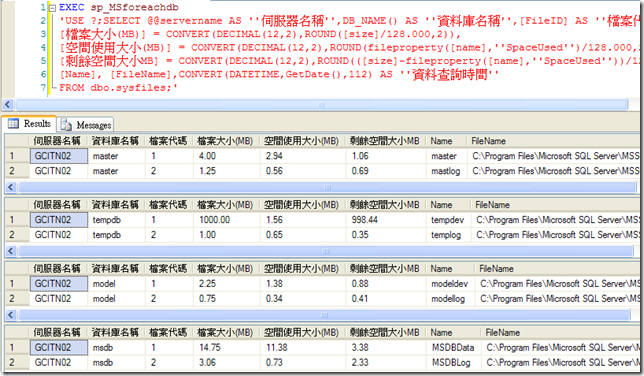The image size is (644, 376).
Task: Click the templog name cell
Action: 449,235
